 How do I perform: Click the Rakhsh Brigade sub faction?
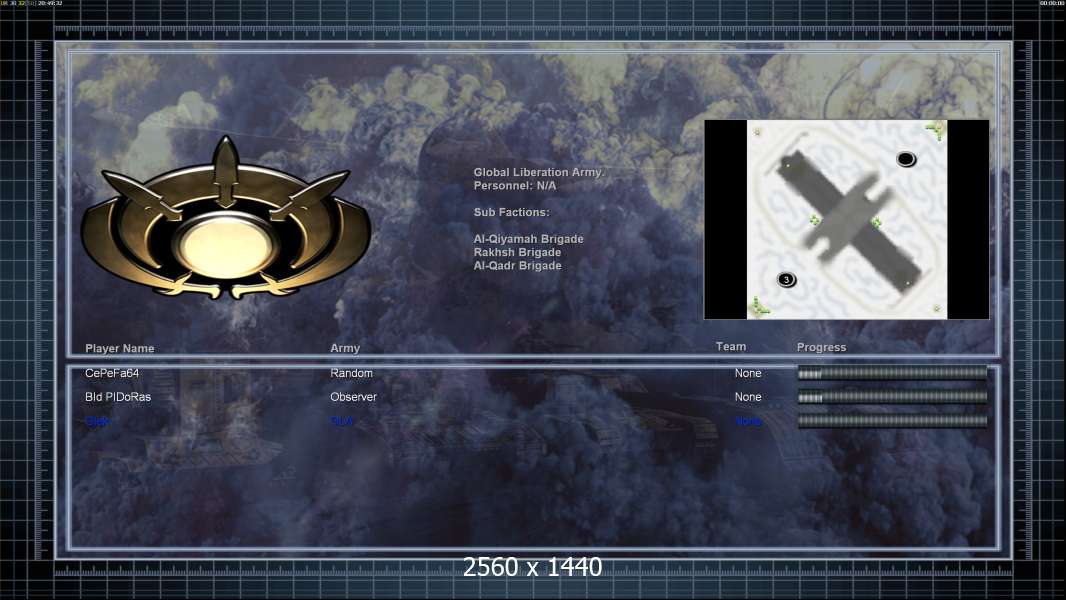517,252
